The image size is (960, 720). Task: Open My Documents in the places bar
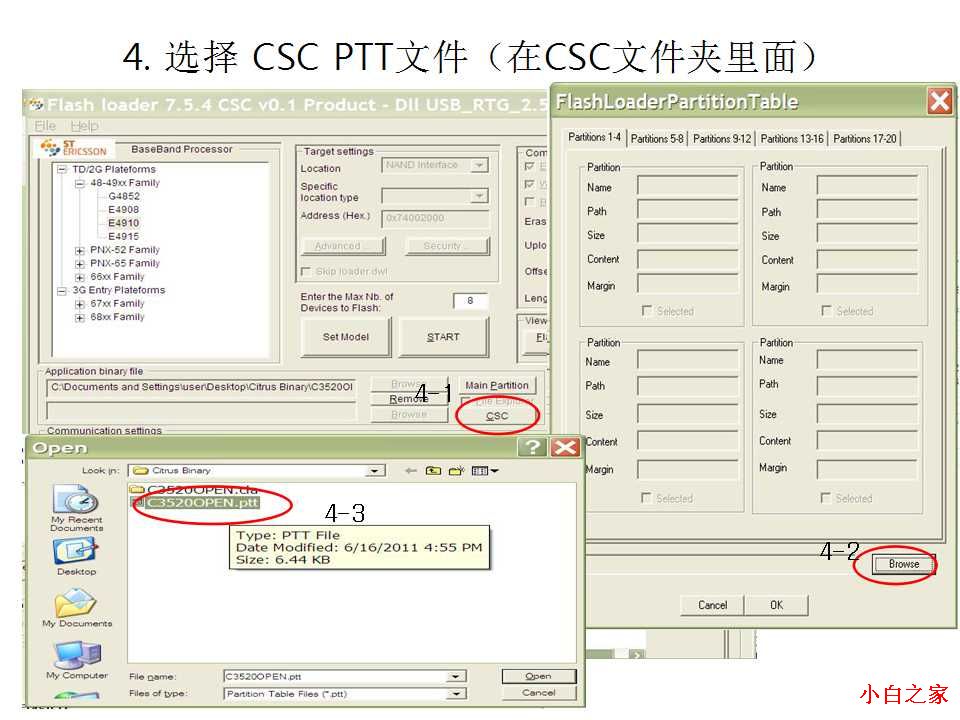coord(77,607)
